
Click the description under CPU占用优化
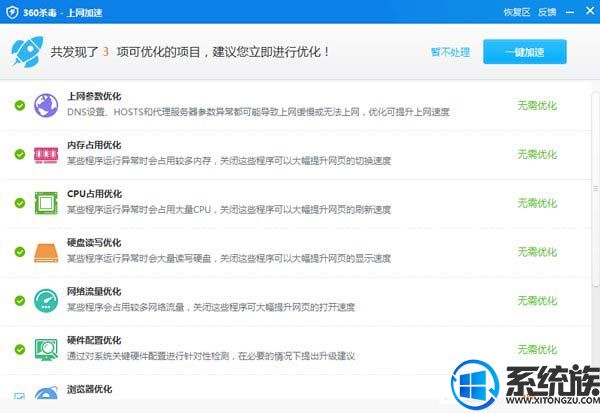point(229,210)
